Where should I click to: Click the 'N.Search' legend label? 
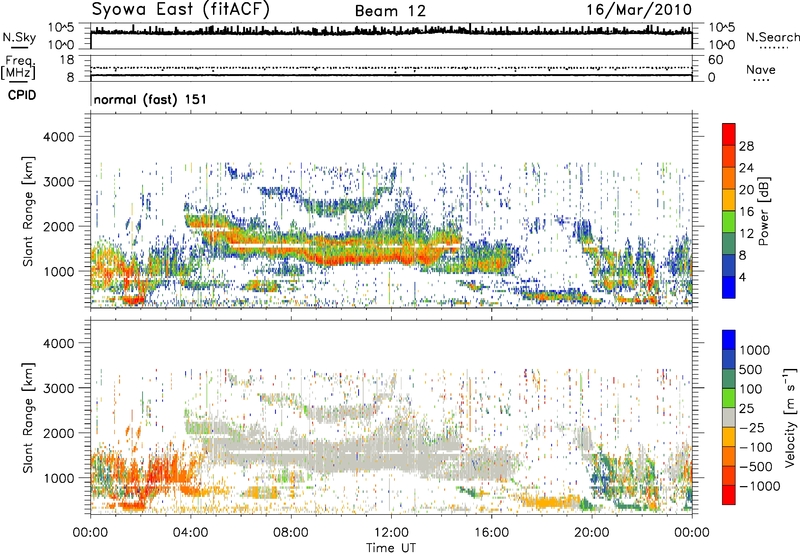(772, 37)
